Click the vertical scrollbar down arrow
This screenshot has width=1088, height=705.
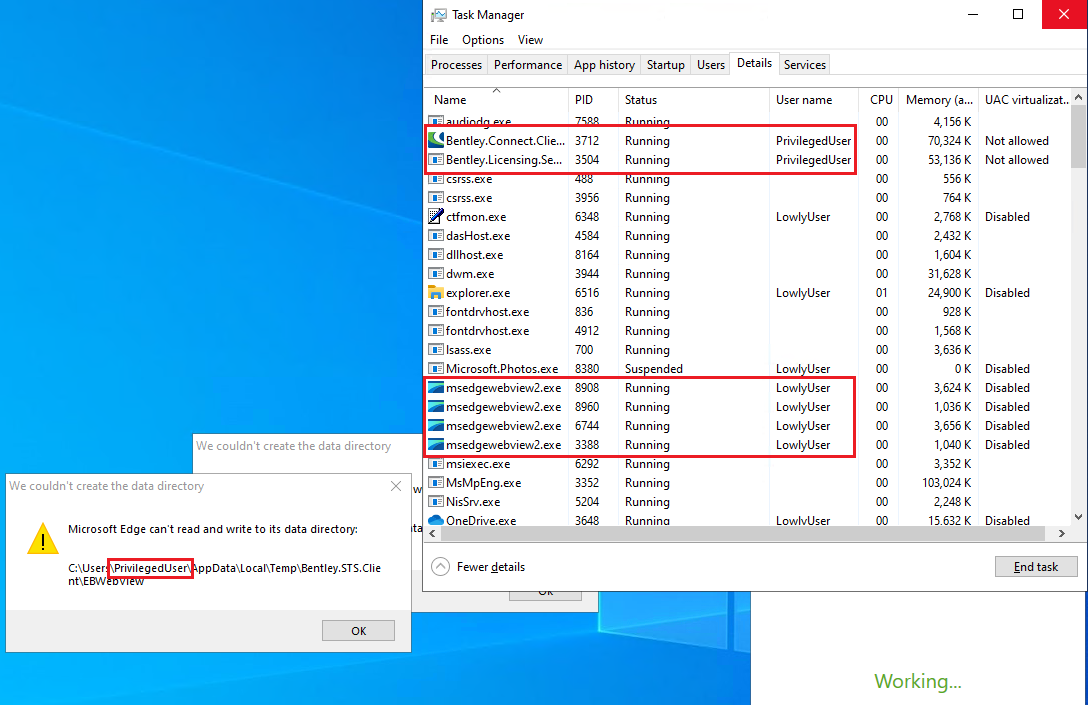1078,517
